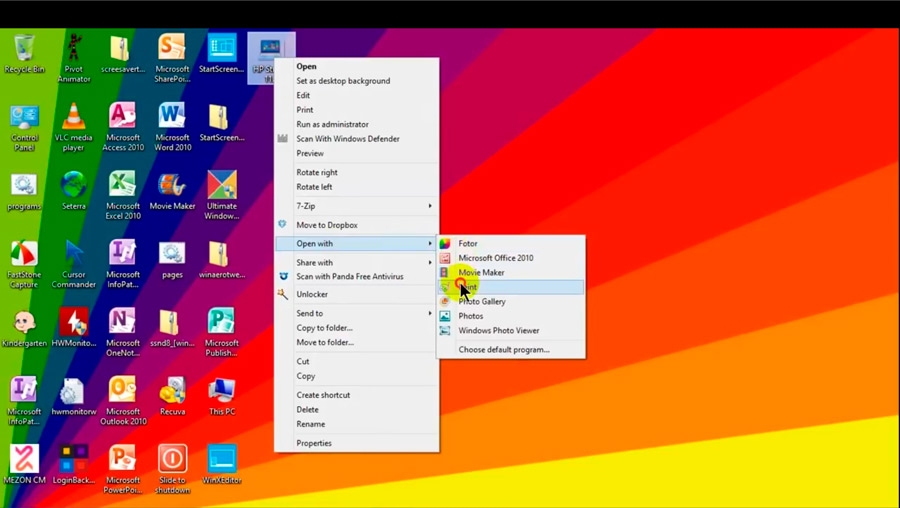Select the LoginBackground desktop icon
This screenshot has width=900, height=508.
pos(73,465)
